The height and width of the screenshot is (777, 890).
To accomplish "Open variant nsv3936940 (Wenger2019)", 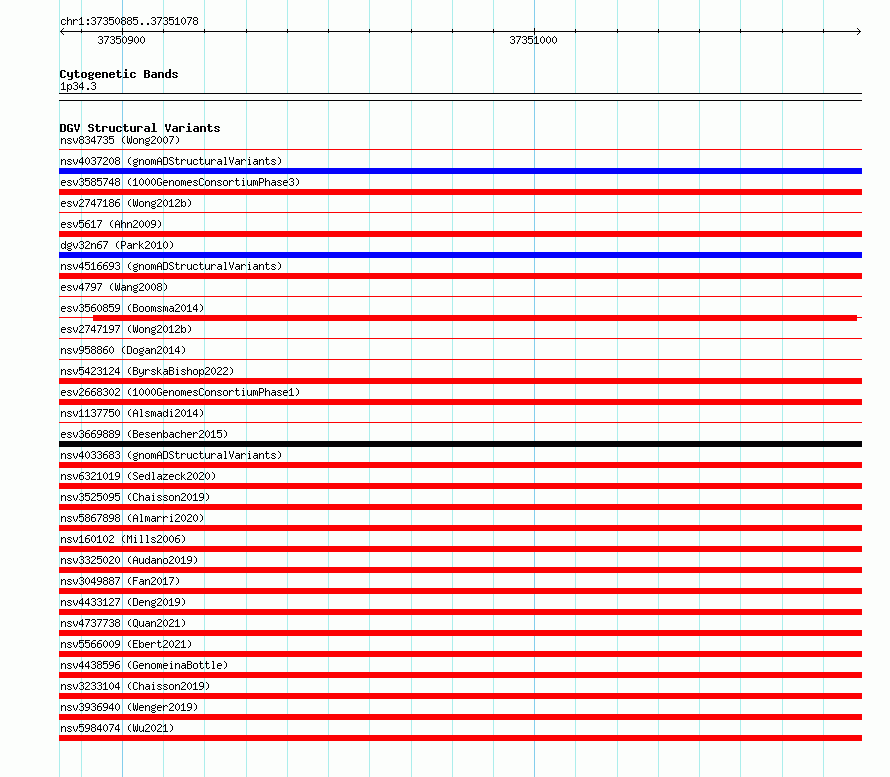I will pyautogui.click(x=129, y=707).
